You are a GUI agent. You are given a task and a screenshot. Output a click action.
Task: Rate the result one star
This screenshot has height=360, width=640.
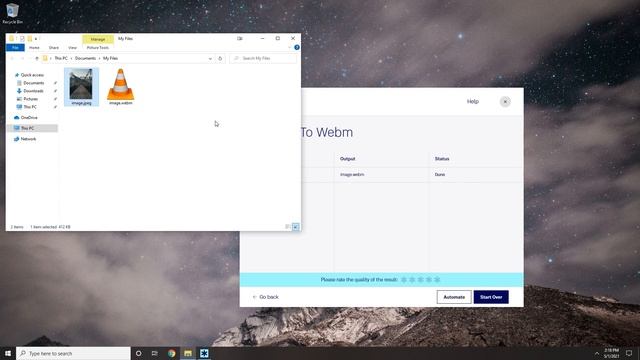coord(404,280)
